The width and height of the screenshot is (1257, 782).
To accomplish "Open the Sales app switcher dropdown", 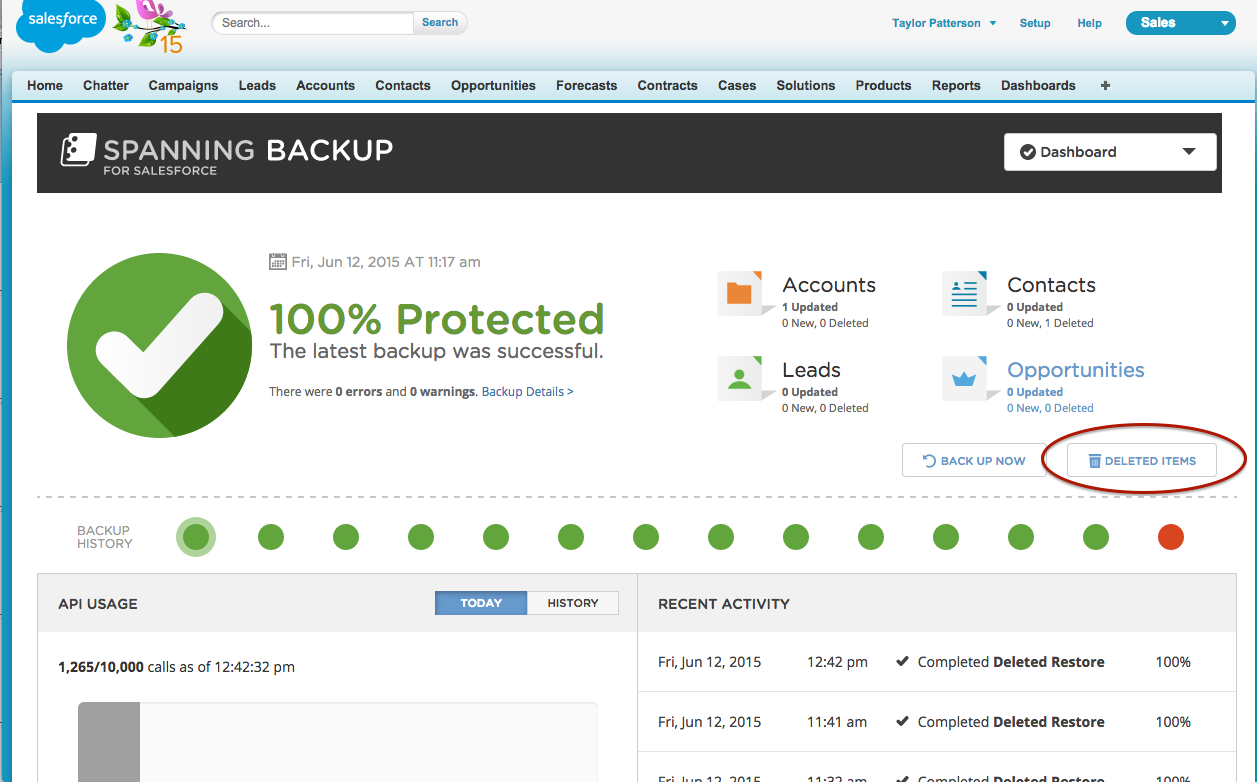I will click(x=1180, y=23).
